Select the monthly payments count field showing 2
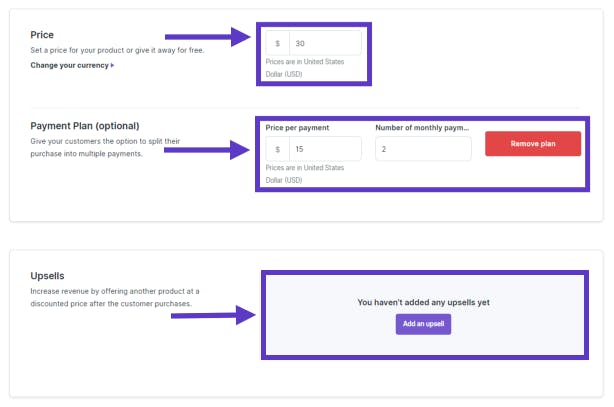The image size is (614, 407). point(423,149)
